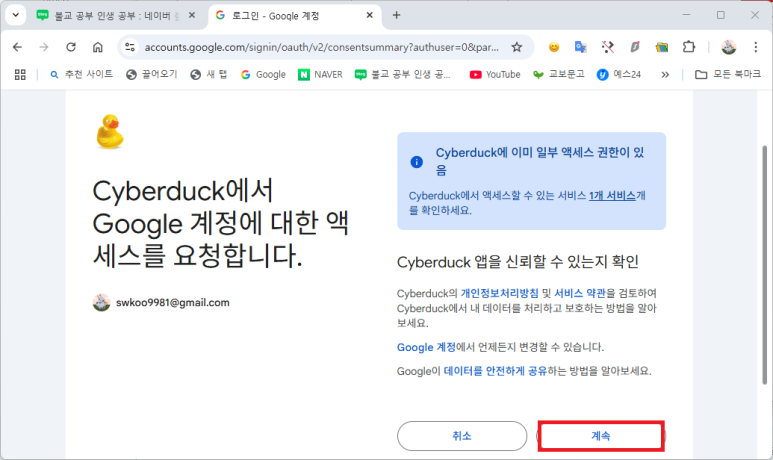Open the 교보문고 bookmark

pos(559,74)
